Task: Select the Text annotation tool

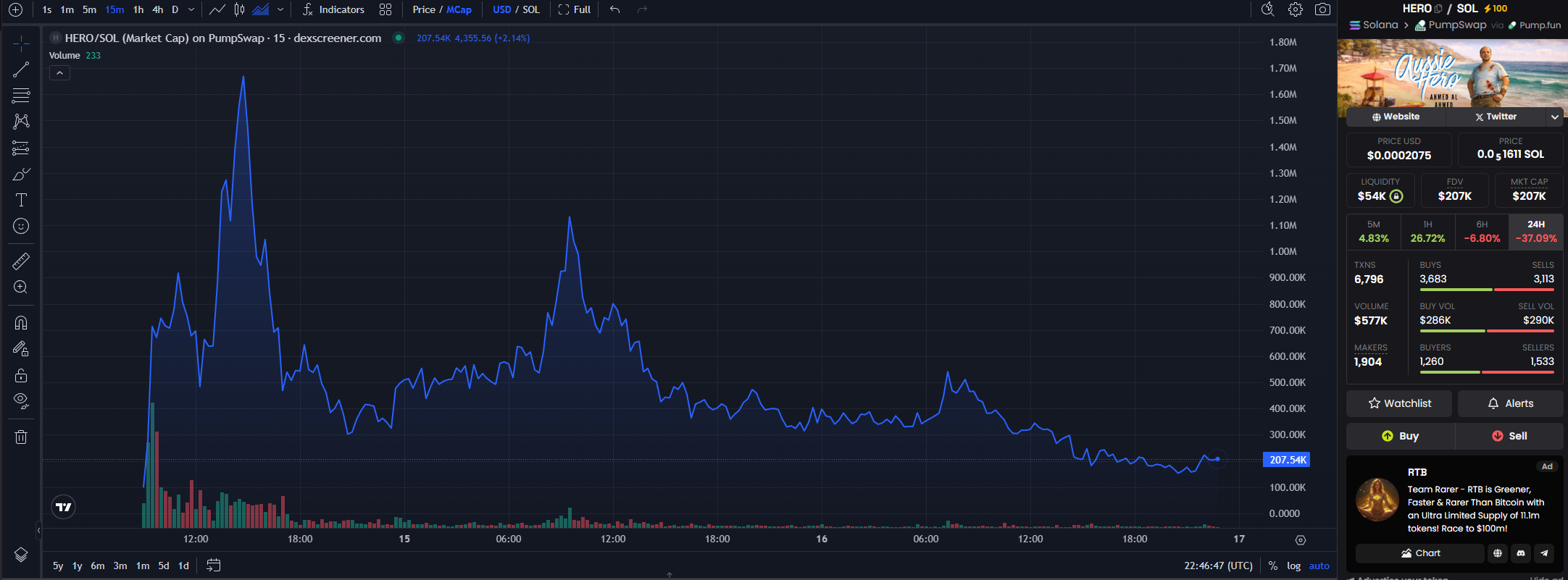Action: point(21,200)
